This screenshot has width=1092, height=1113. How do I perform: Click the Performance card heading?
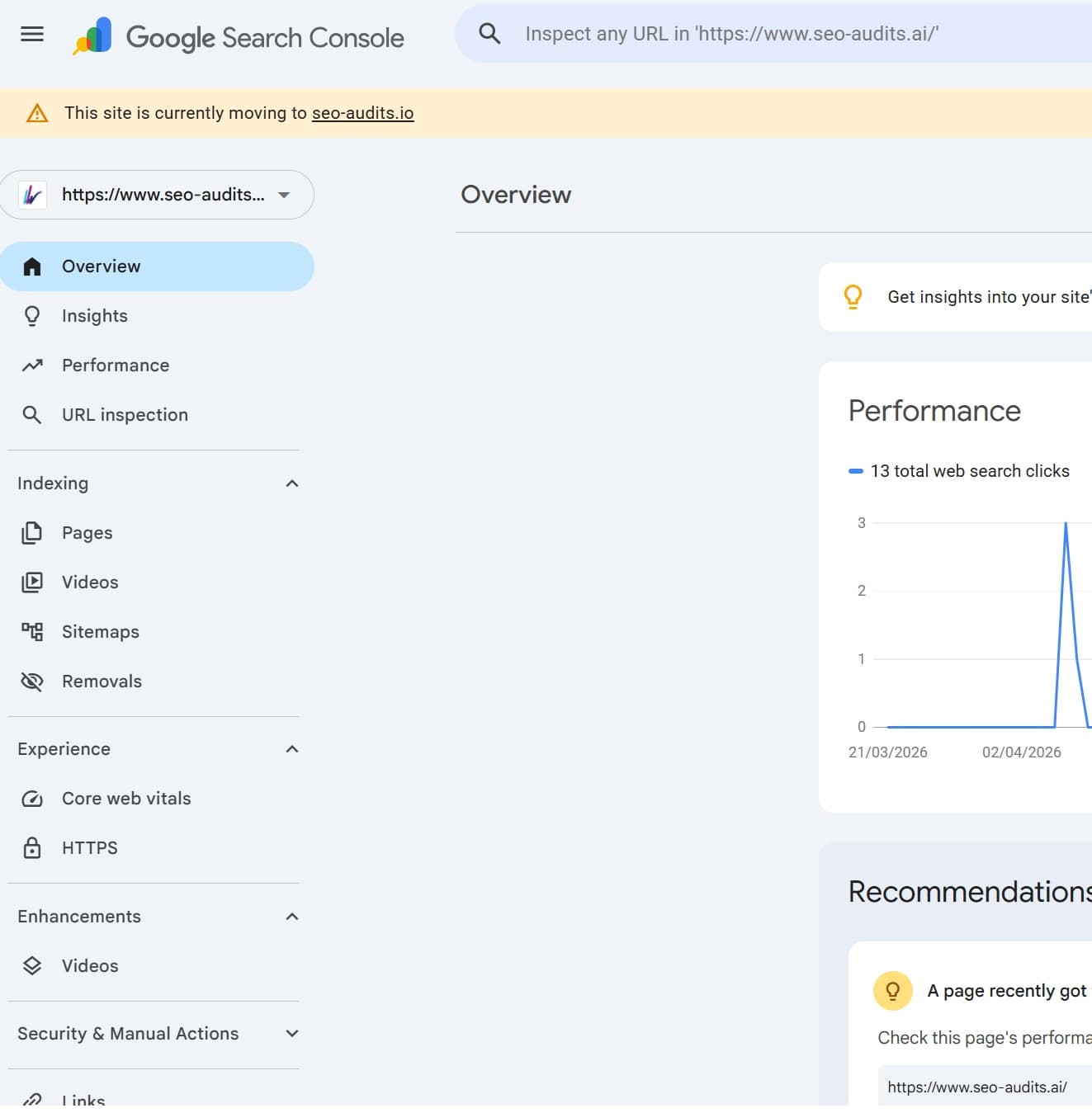pyautogui.click(x=934, y=411)
